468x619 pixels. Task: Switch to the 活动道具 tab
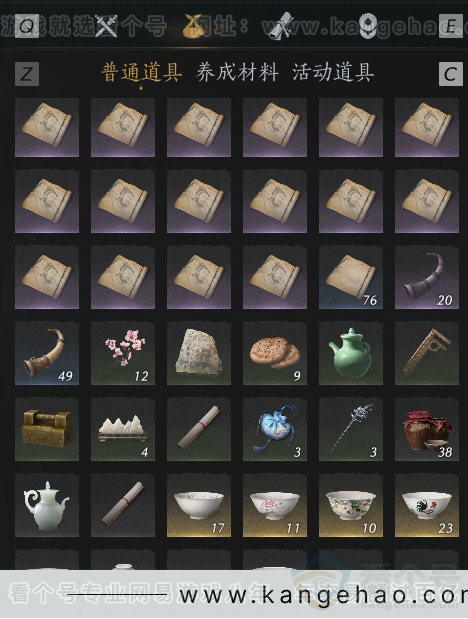coord(333,73)
